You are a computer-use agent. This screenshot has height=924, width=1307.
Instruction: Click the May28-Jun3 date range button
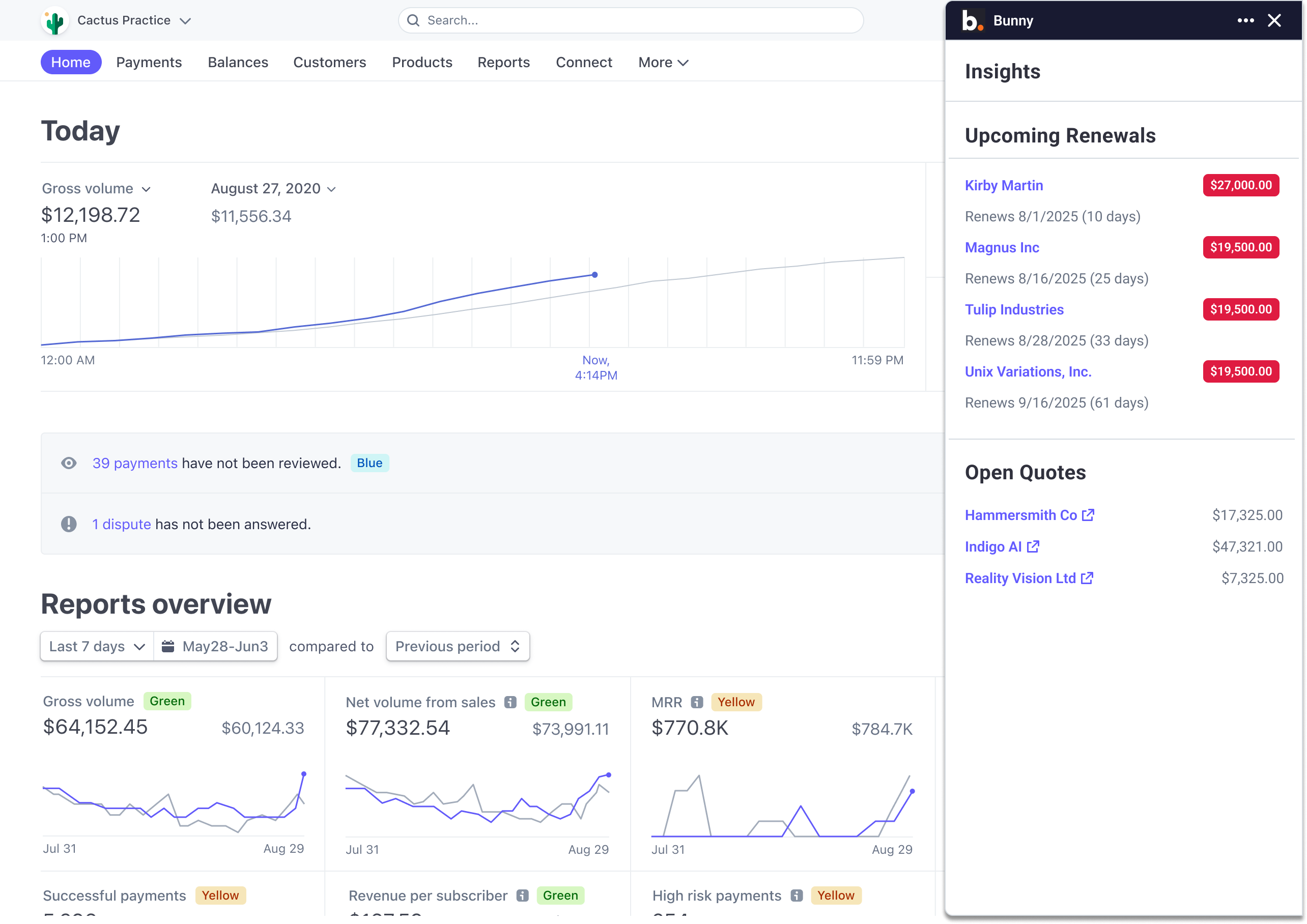[215, 646]
